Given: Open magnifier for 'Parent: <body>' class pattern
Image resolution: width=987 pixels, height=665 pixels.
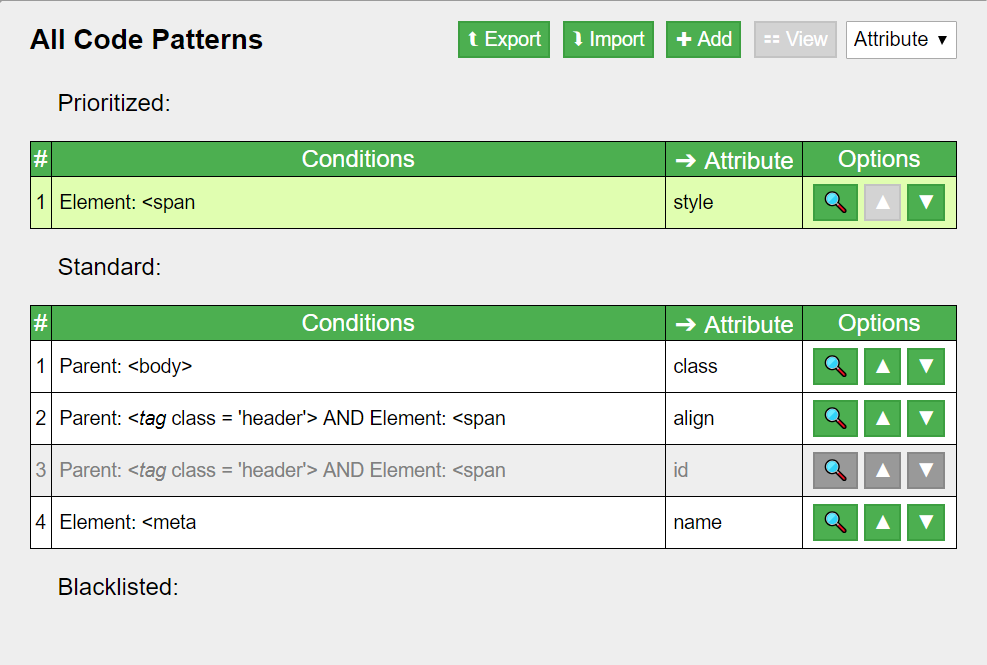Looking at the screenshot, I should [x=835, y=366].
